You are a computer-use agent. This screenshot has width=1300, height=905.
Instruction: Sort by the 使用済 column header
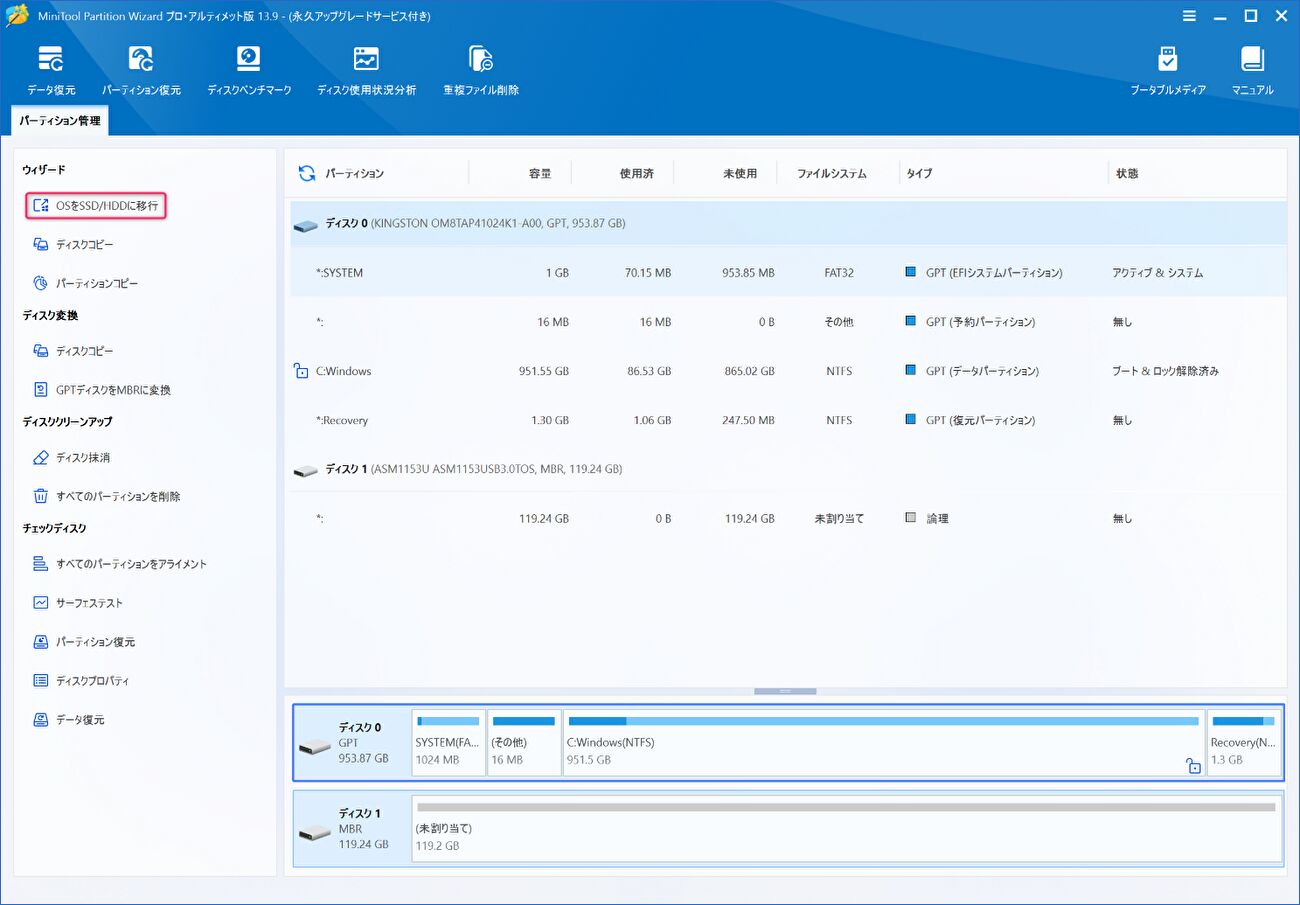tap(636, 174)
